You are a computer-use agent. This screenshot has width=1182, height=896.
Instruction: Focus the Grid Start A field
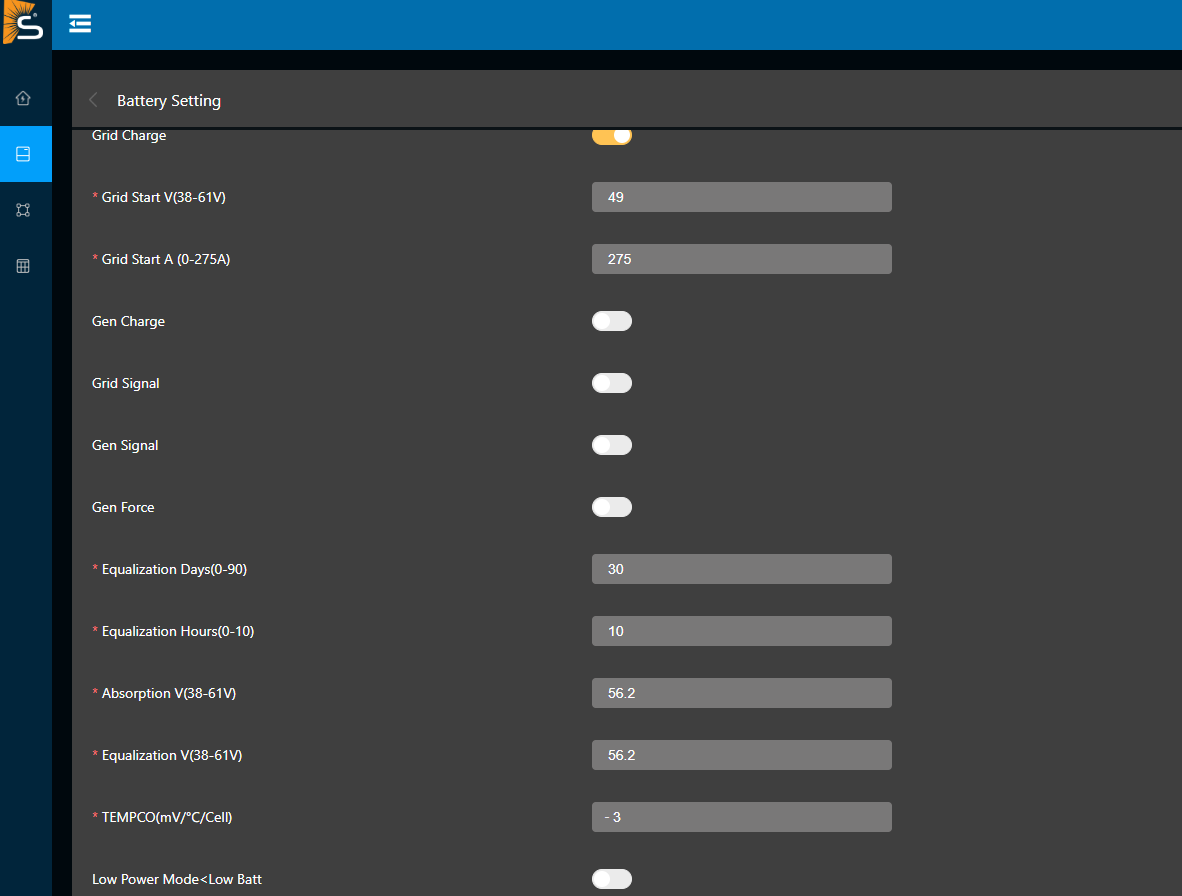741,259
